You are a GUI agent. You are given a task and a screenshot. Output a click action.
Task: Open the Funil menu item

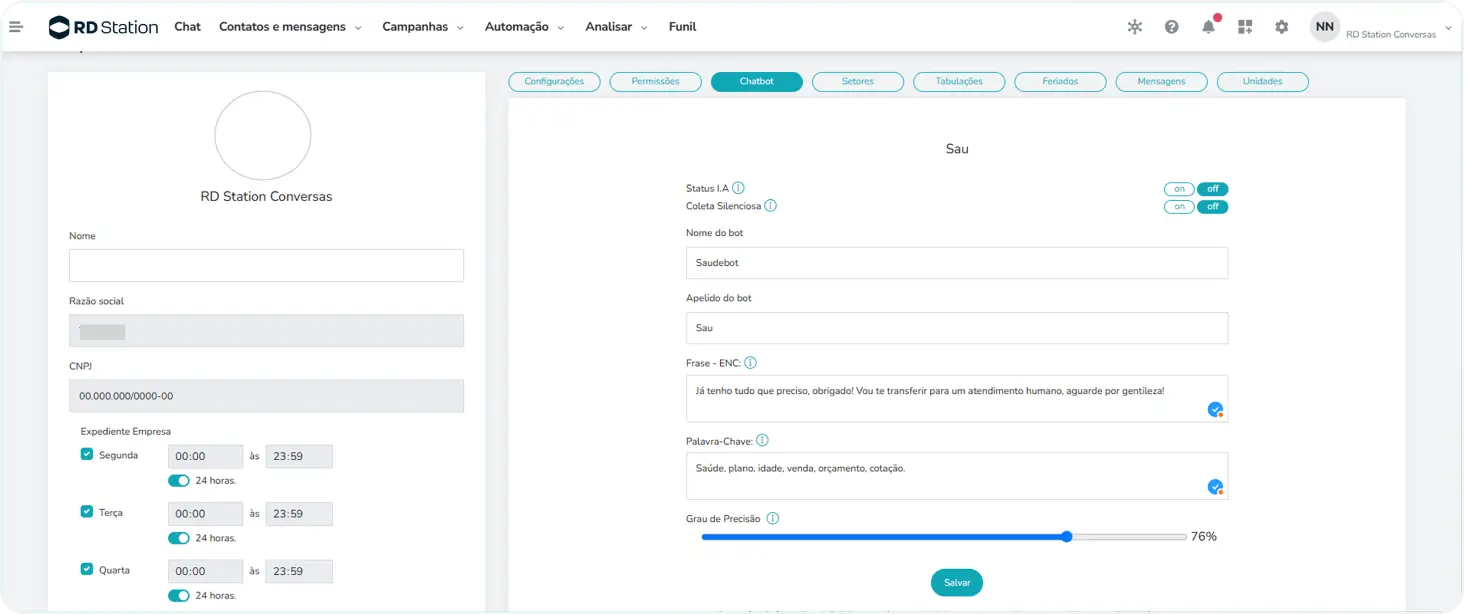(x=683, y=27)
